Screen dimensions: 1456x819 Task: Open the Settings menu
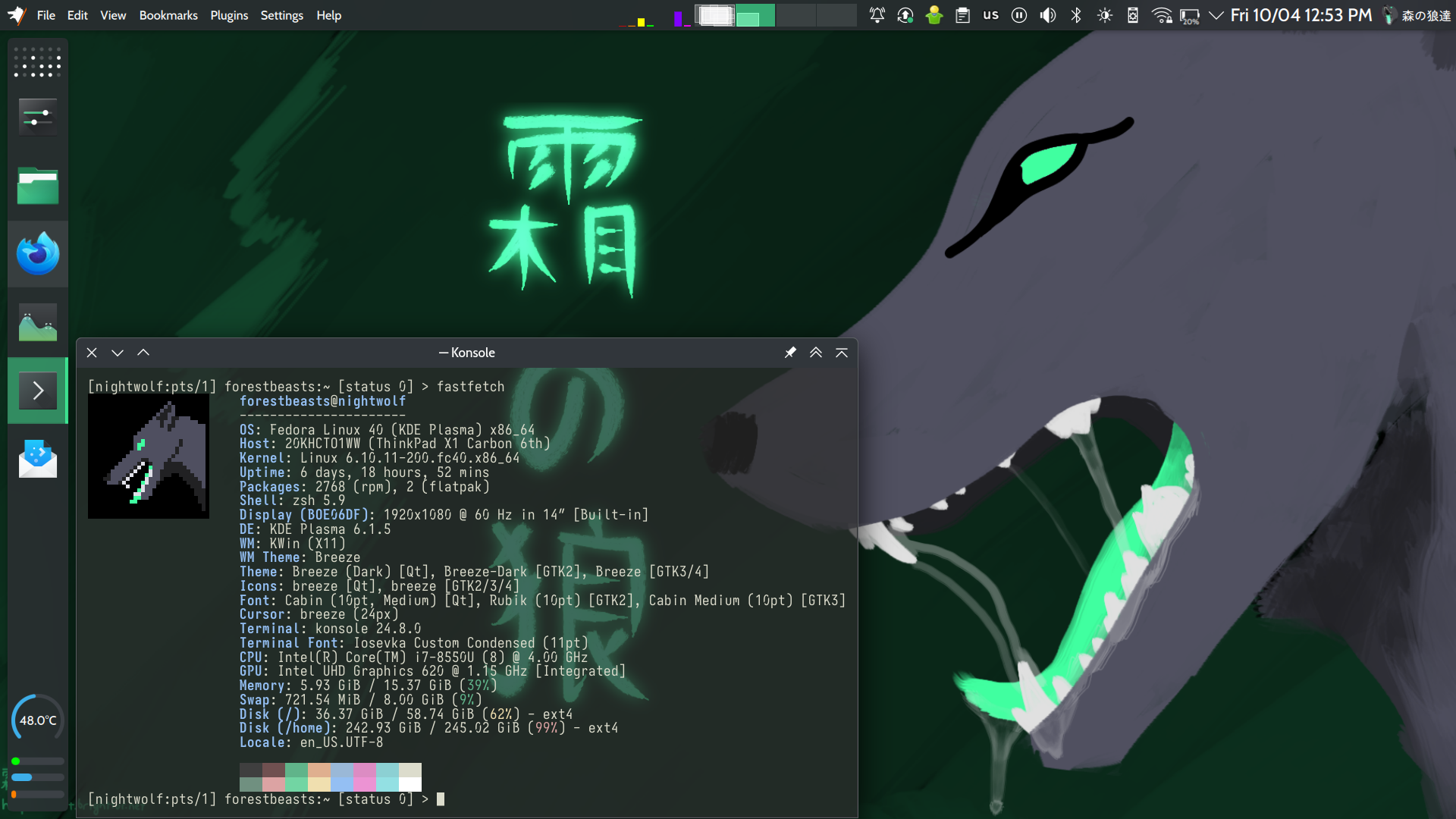pyautogui.click(x=281, y=15)
